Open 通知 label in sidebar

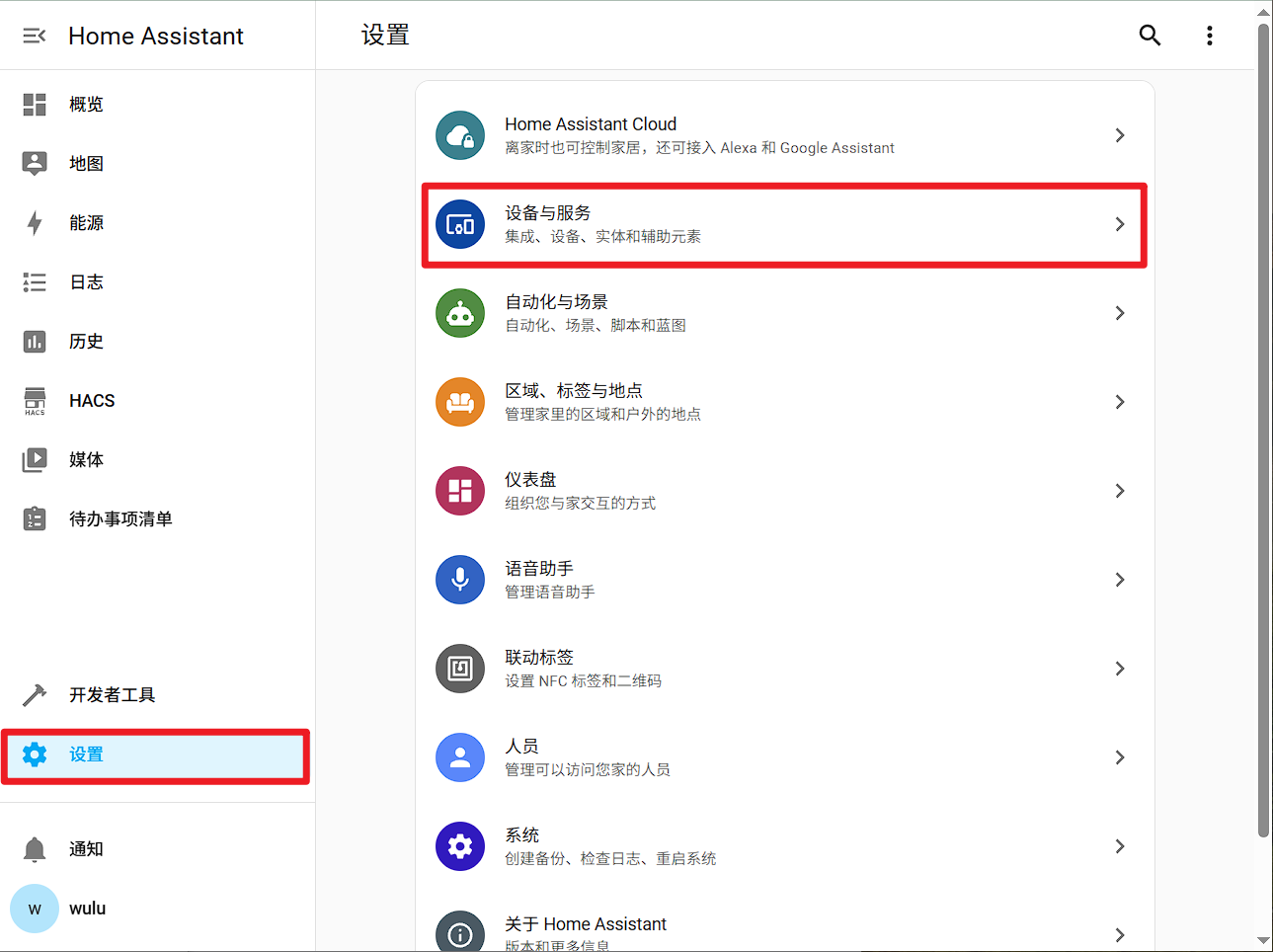coord(86,849)
